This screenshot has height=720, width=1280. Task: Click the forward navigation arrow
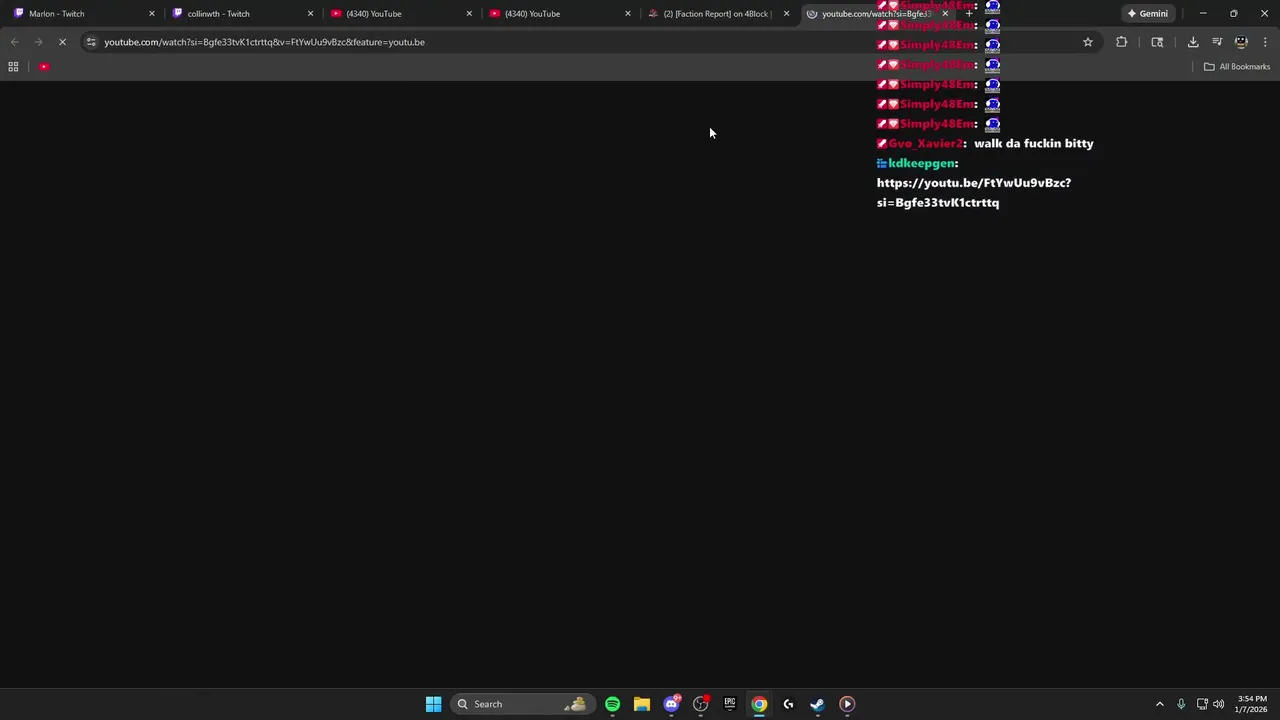(38, 42)
